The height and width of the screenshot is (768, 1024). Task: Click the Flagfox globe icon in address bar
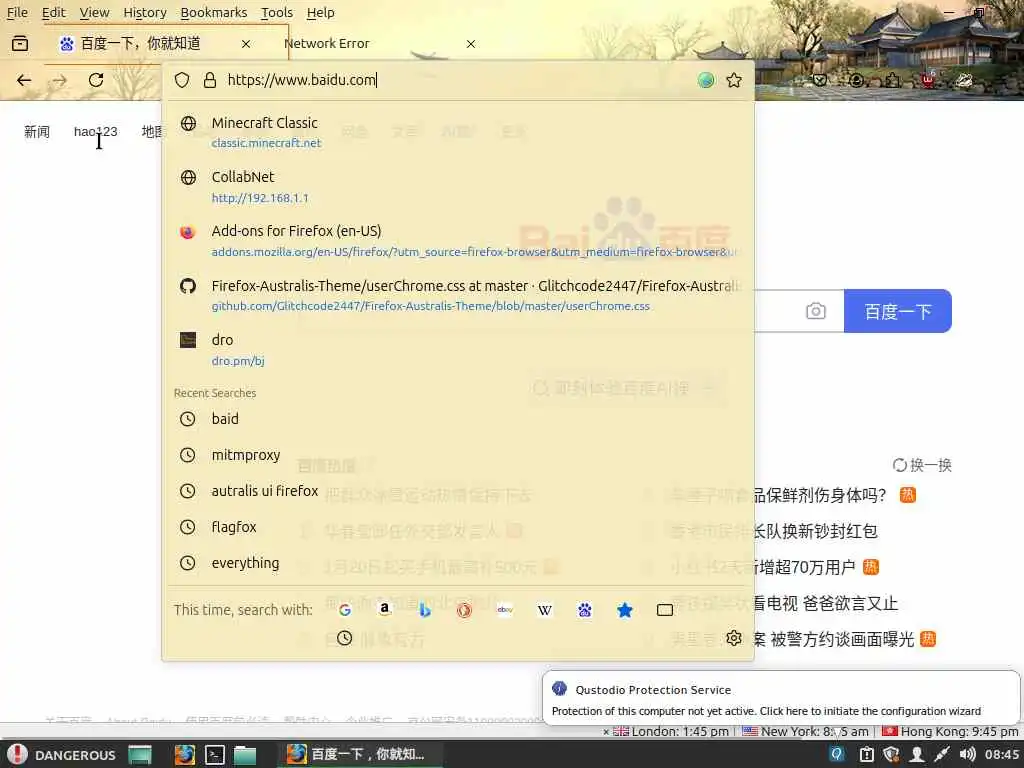point(706,80)
